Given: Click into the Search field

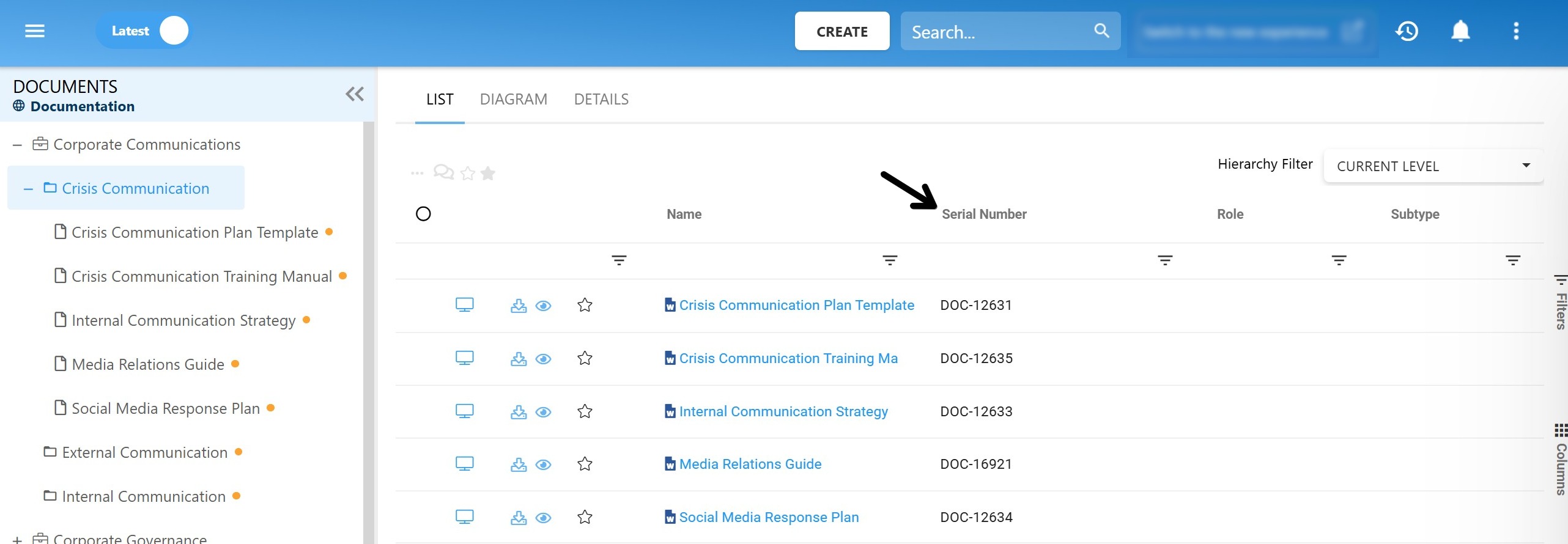Looking at the screenshot, I should [x=997, y=32].
